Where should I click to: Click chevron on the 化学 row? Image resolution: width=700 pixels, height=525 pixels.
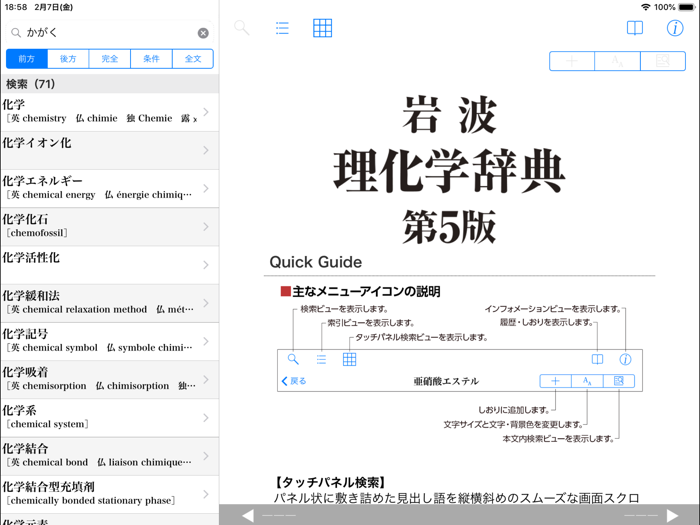point(206,112)
